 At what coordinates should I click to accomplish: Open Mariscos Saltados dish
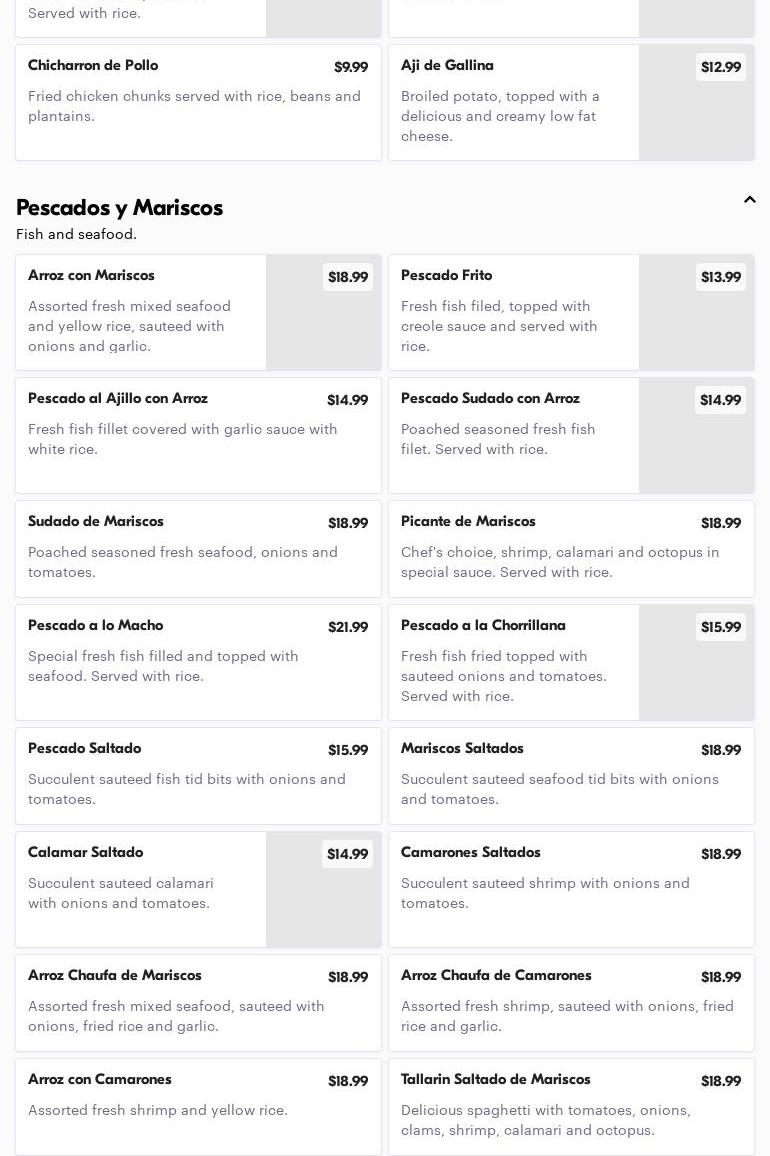click(x=571, y=776)
